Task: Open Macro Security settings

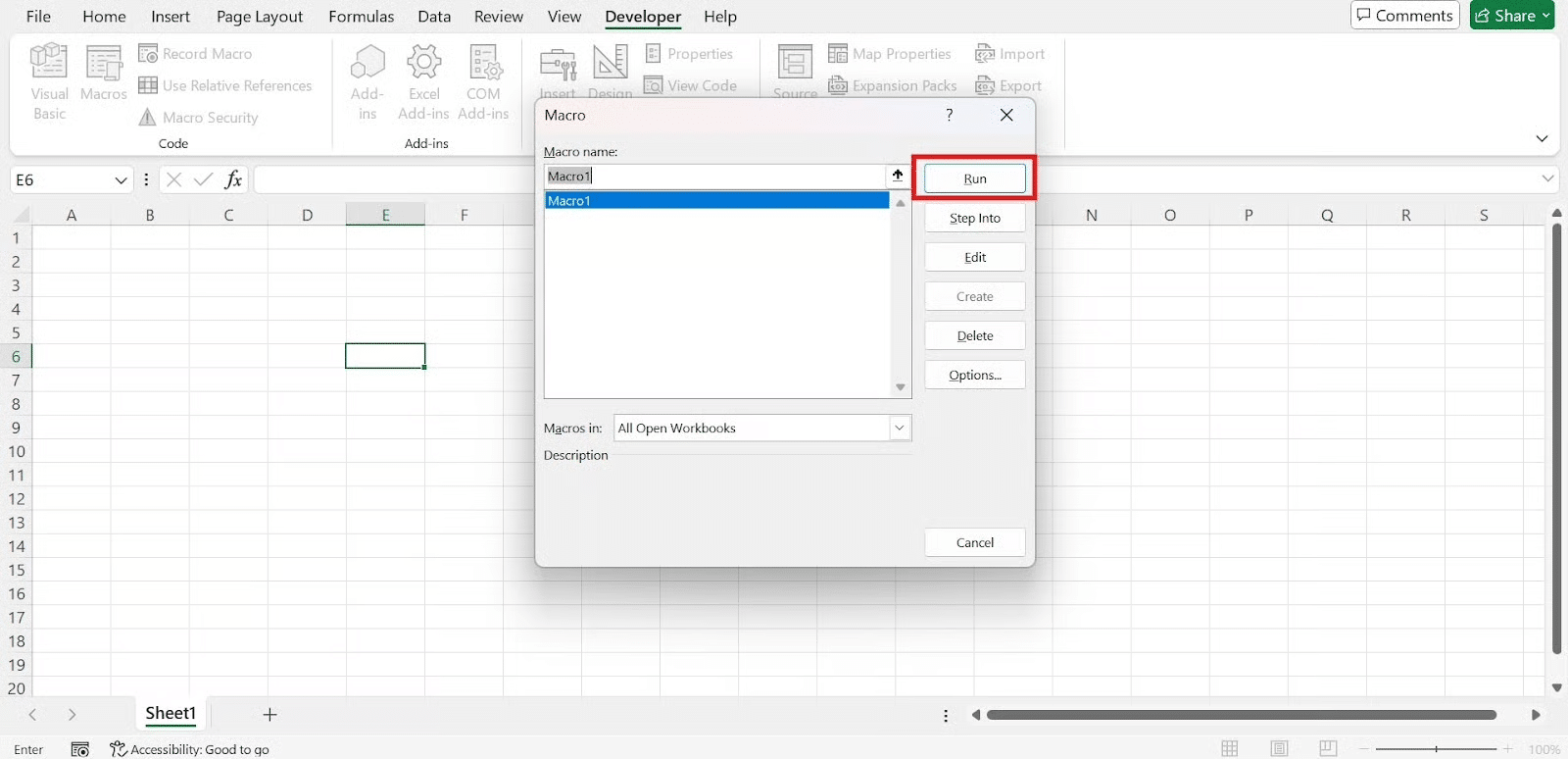Action: click(x=198, y=118)
